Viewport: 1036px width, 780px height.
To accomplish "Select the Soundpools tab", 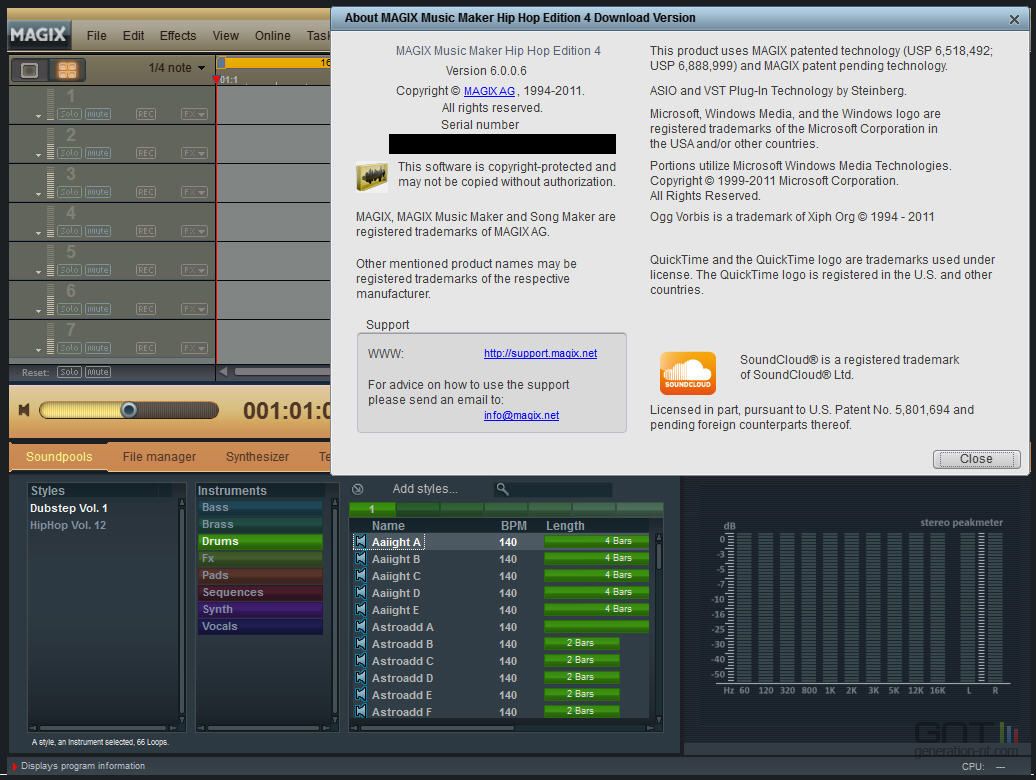I will pyautogui.click(x=59, y=456).
